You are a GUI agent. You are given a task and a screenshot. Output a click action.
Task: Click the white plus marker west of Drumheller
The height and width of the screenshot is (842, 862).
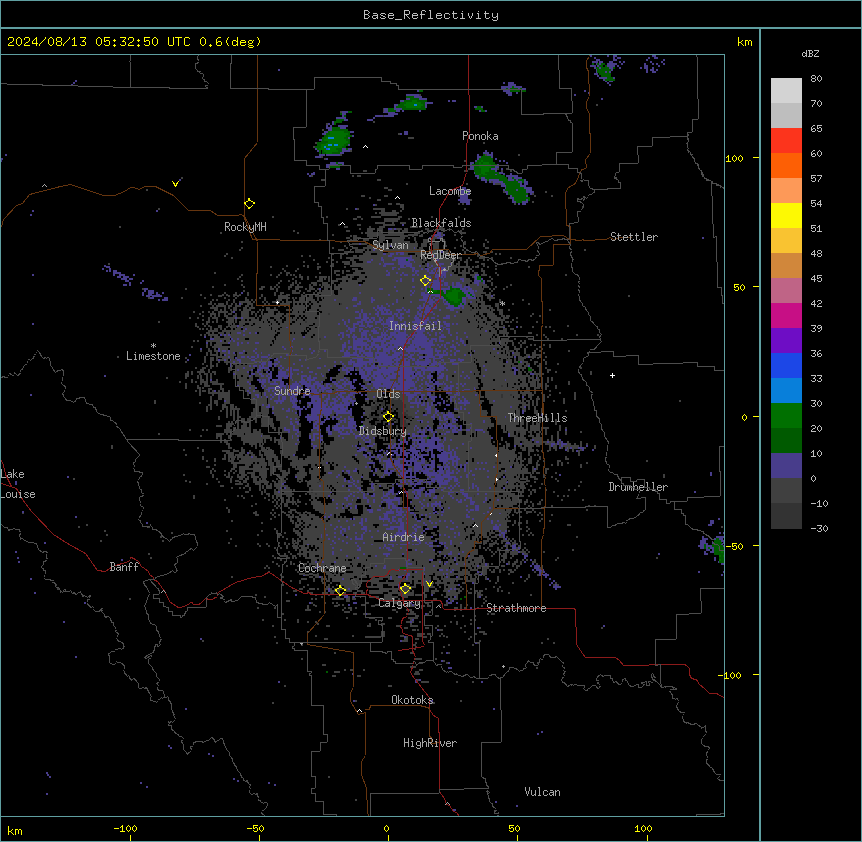click(612, 375)
